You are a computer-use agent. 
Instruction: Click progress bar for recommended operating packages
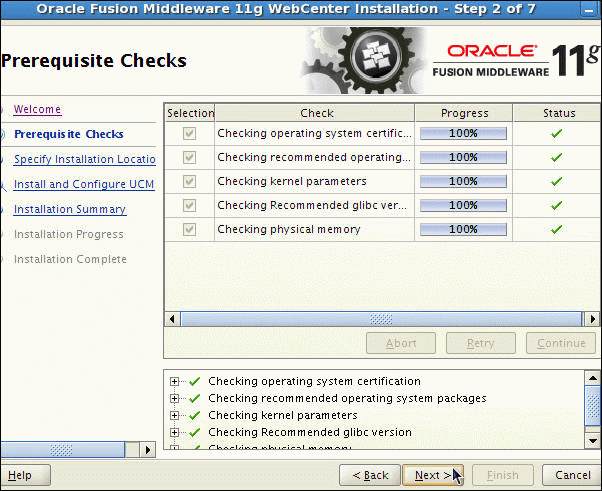pyautogui.click(x=463, y=157)
